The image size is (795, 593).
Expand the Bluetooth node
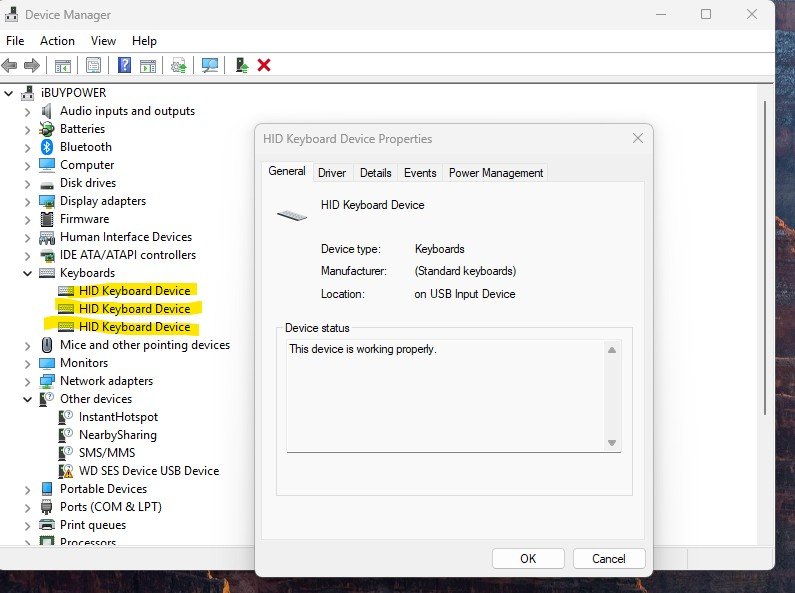[27, 147]
